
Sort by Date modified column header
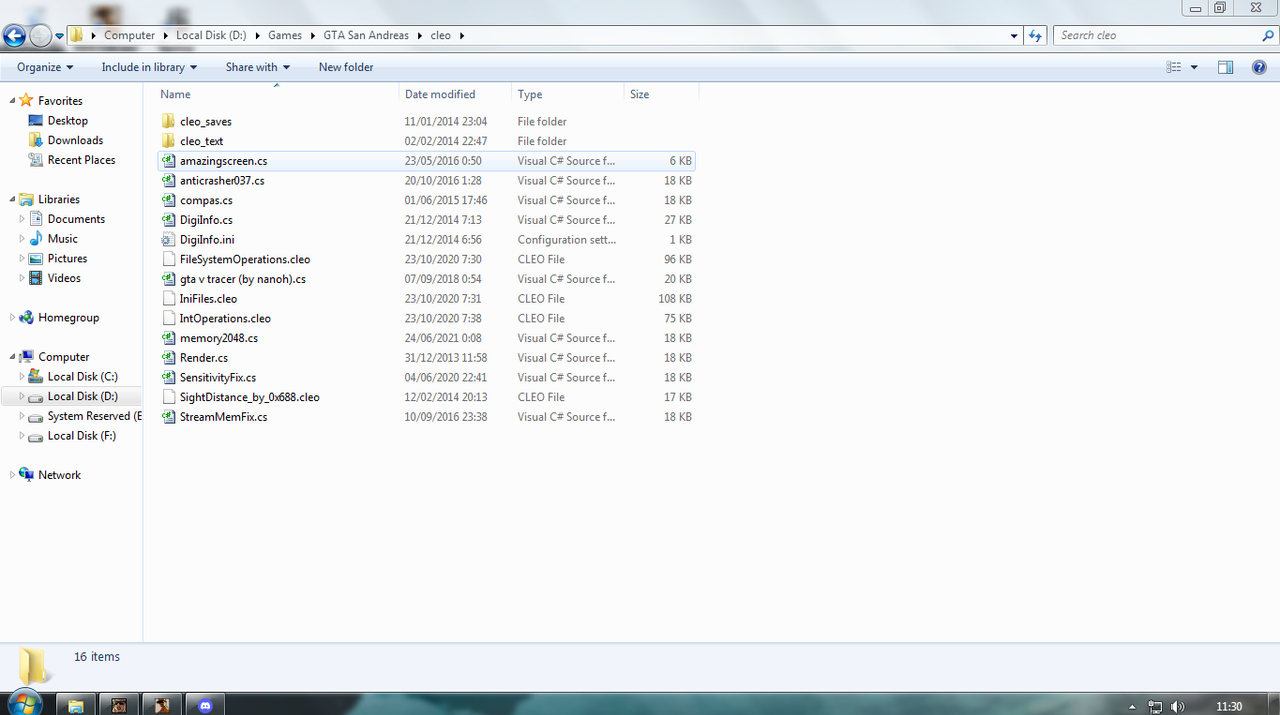(455, 94)
